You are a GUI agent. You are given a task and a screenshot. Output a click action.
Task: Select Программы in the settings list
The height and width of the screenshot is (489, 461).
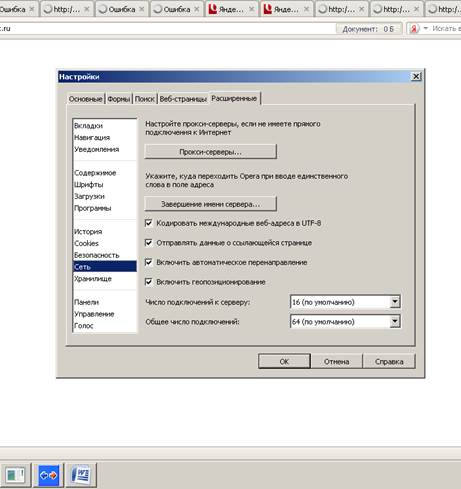pos(105,208)
